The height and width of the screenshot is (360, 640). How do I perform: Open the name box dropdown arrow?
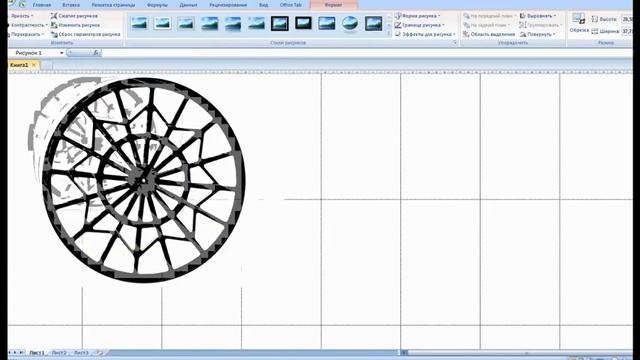point(62,53)
